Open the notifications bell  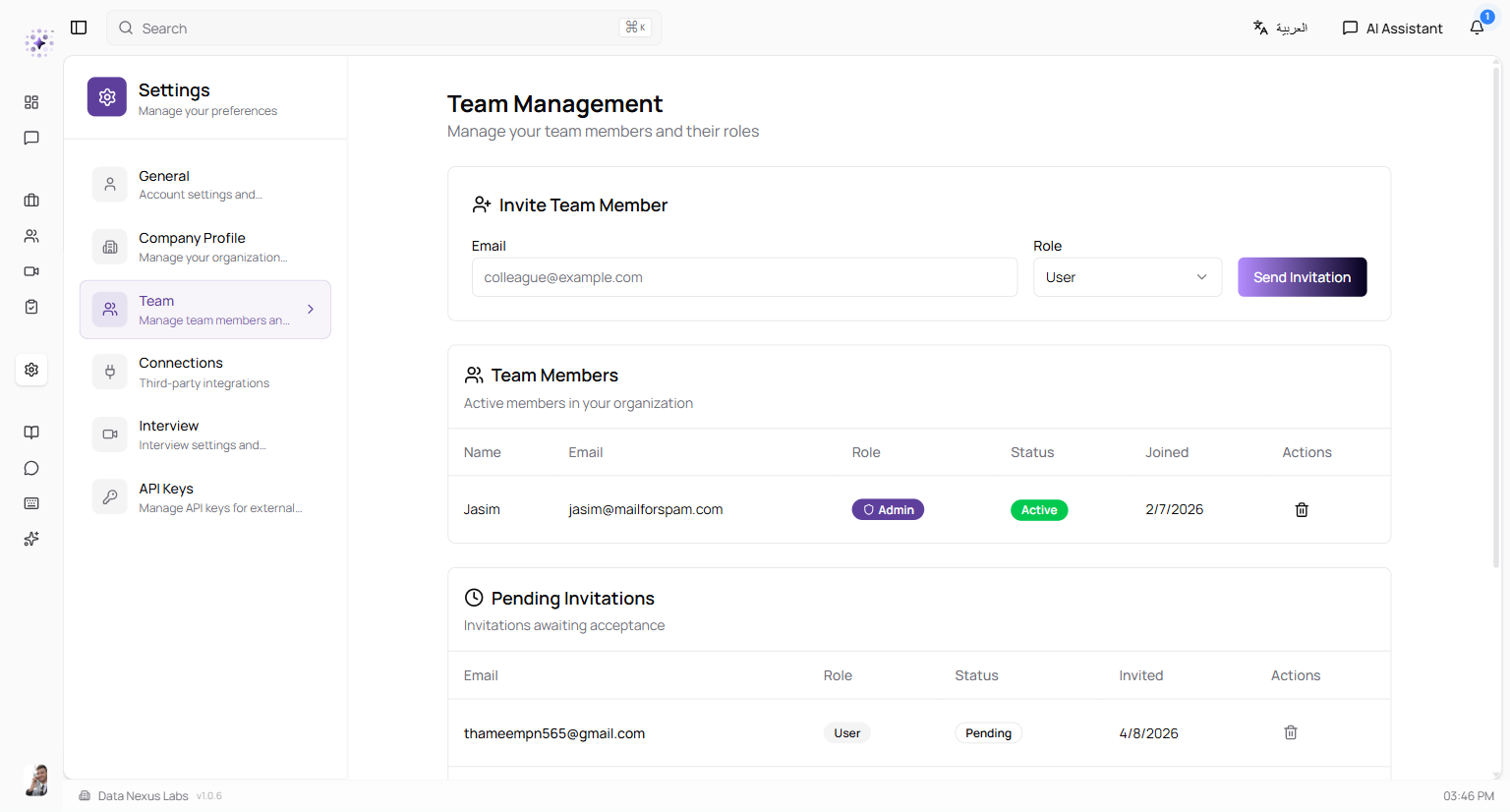click(1477, 28)
